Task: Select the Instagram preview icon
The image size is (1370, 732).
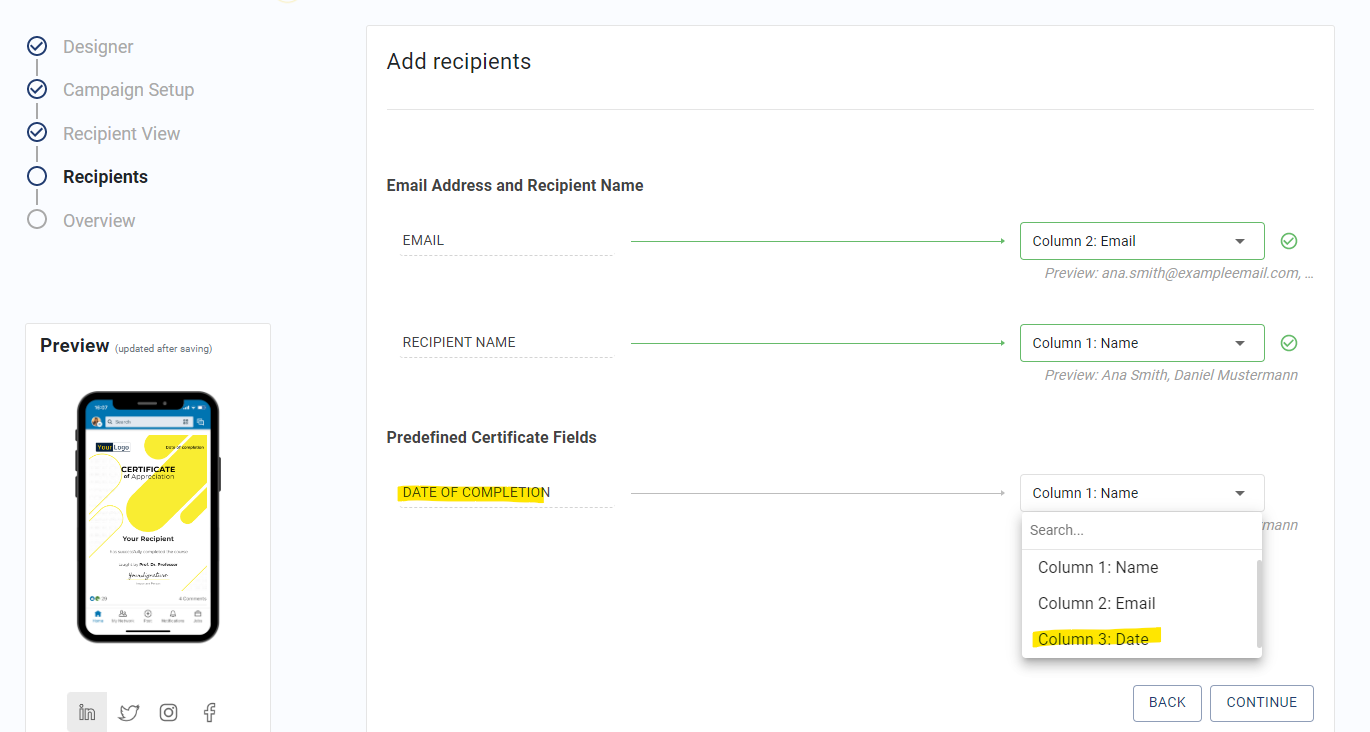Action: pos(169,712)
